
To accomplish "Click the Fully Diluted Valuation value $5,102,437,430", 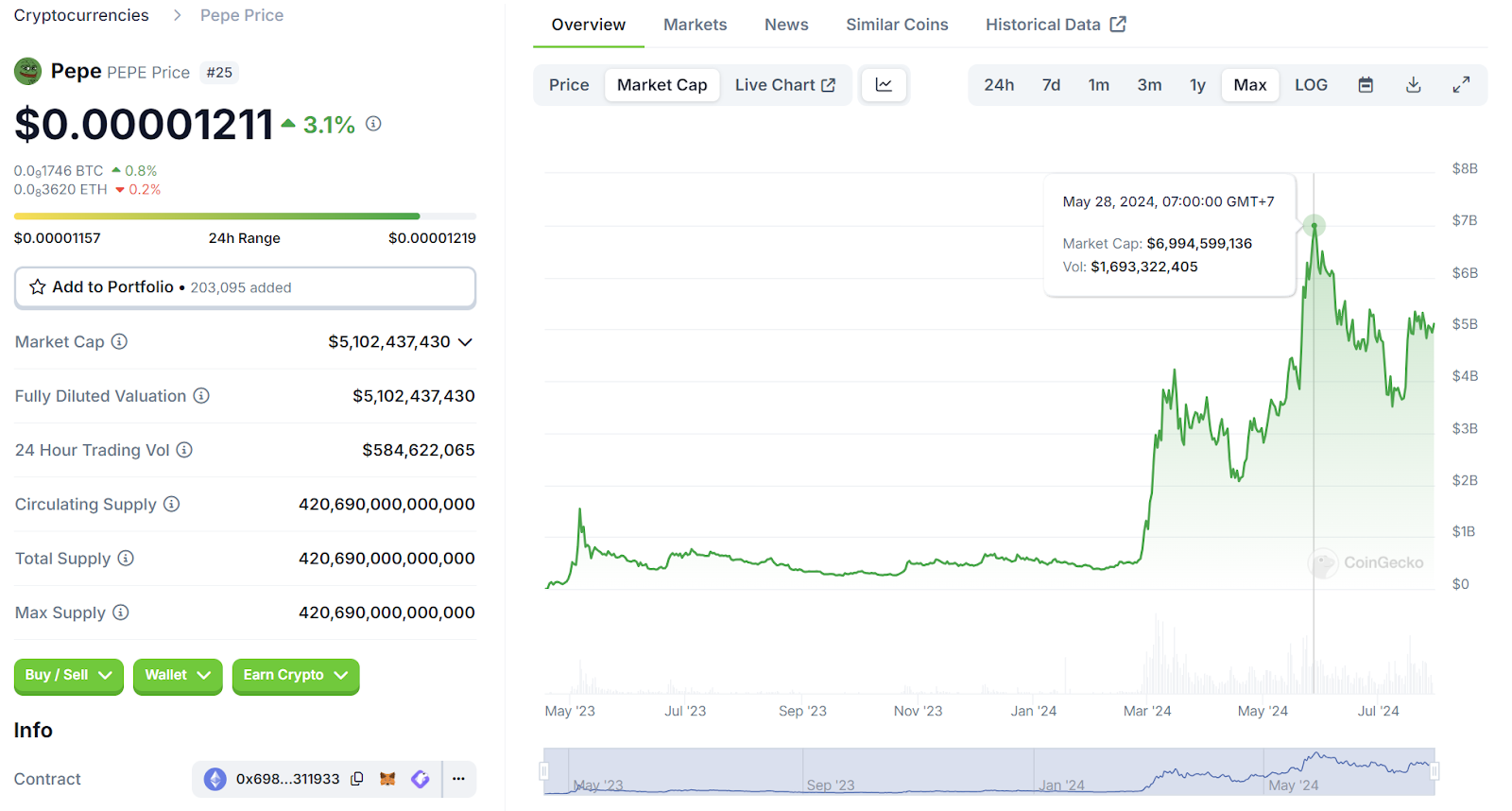I will coord(414,396).
